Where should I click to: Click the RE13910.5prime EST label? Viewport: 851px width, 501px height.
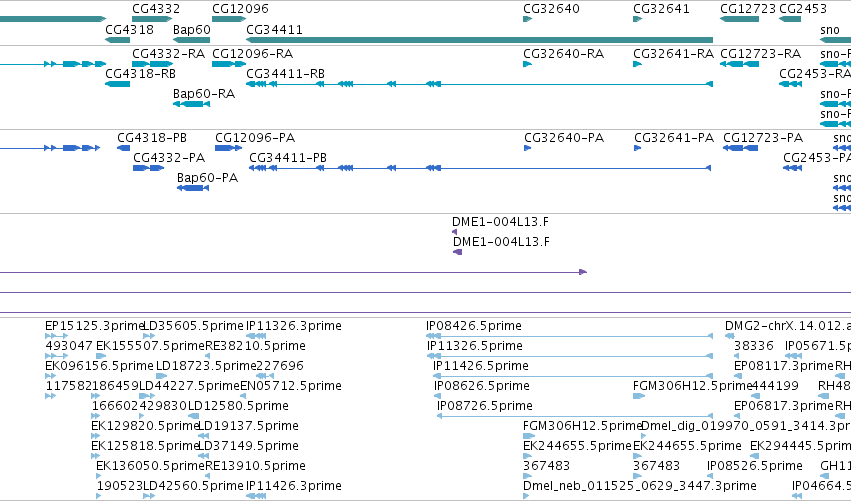coord(255,466)
